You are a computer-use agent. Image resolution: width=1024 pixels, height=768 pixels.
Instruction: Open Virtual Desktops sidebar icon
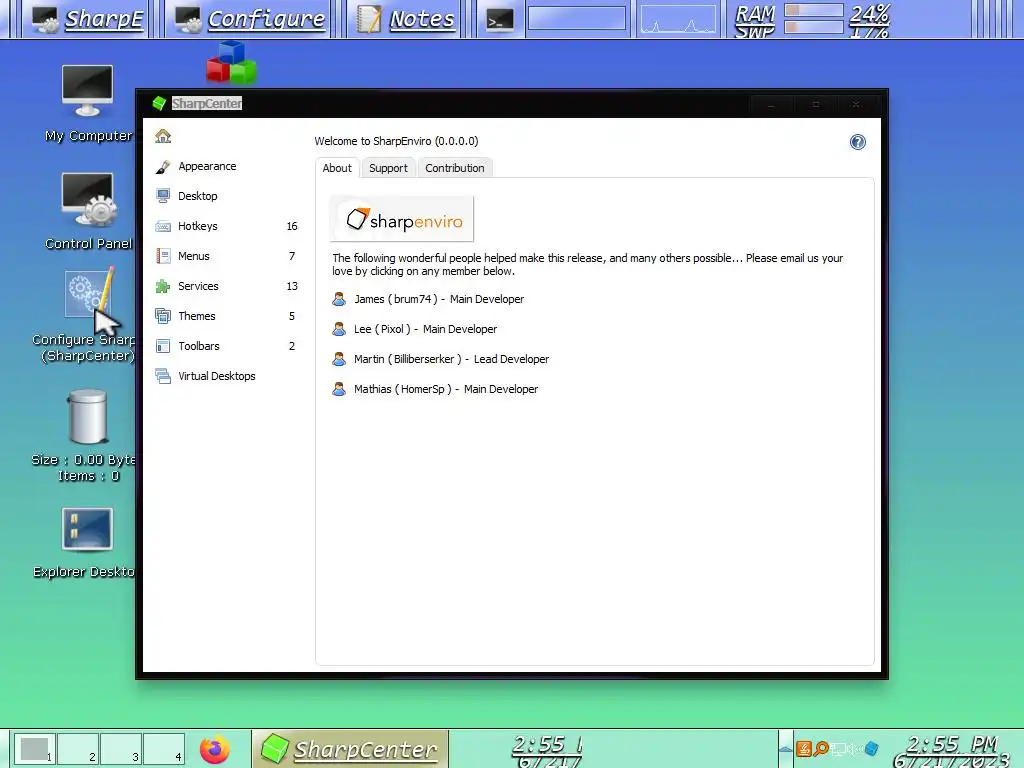coord(163,376)
